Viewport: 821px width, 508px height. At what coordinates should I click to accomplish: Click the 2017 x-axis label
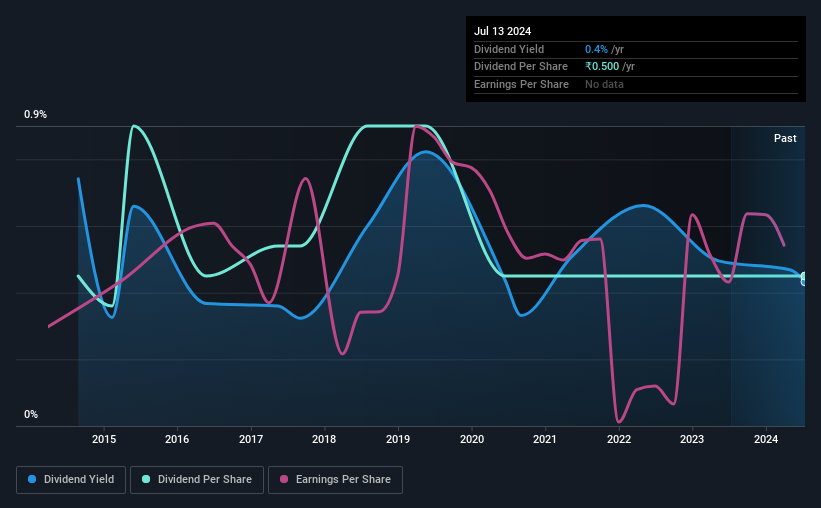(x=251, y=439)
